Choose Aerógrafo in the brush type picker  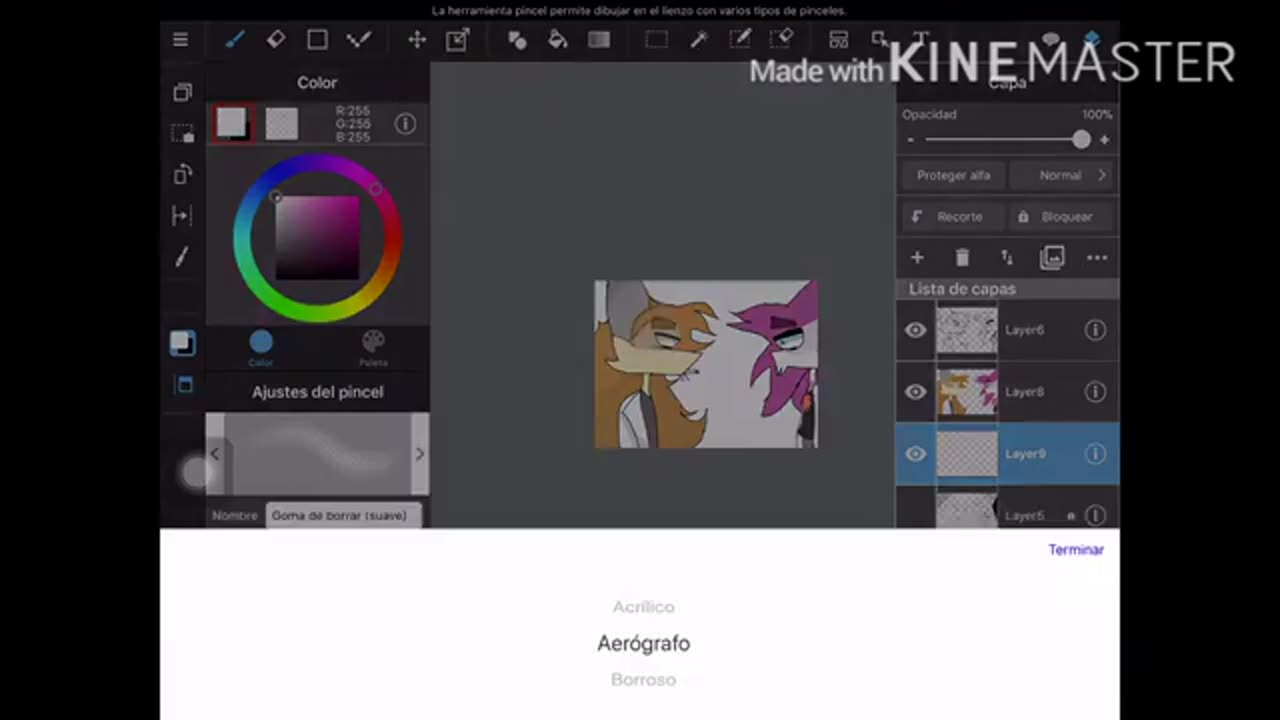[x=643, y=643]
